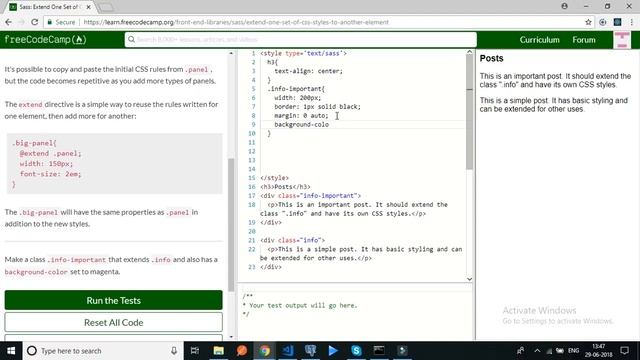Click the Secure padlock icon
Image resolution: width=640 pixels, height=360 pixels.
(50, 22)
